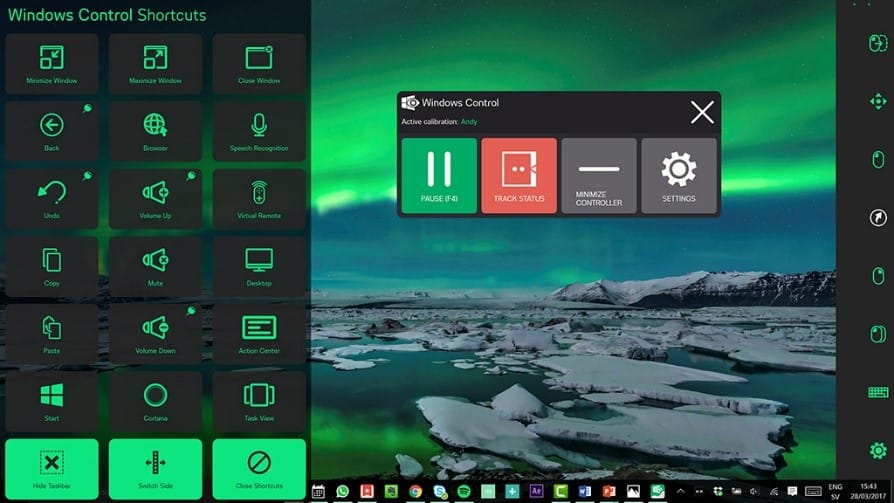
Task: Open the Task View shortcut
Action: [259, 401]
